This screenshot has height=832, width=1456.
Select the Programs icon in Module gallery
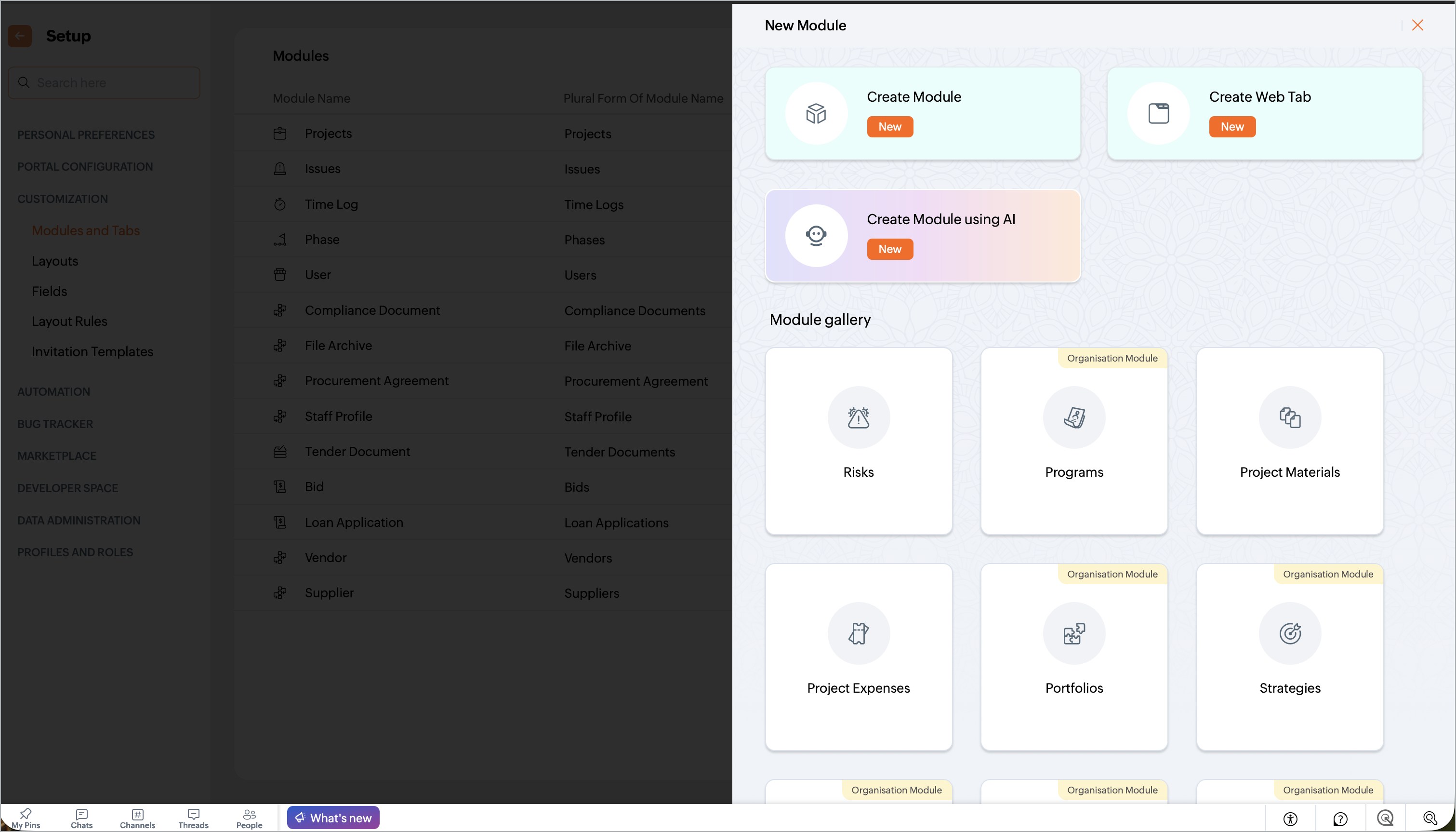point(1074,418)
